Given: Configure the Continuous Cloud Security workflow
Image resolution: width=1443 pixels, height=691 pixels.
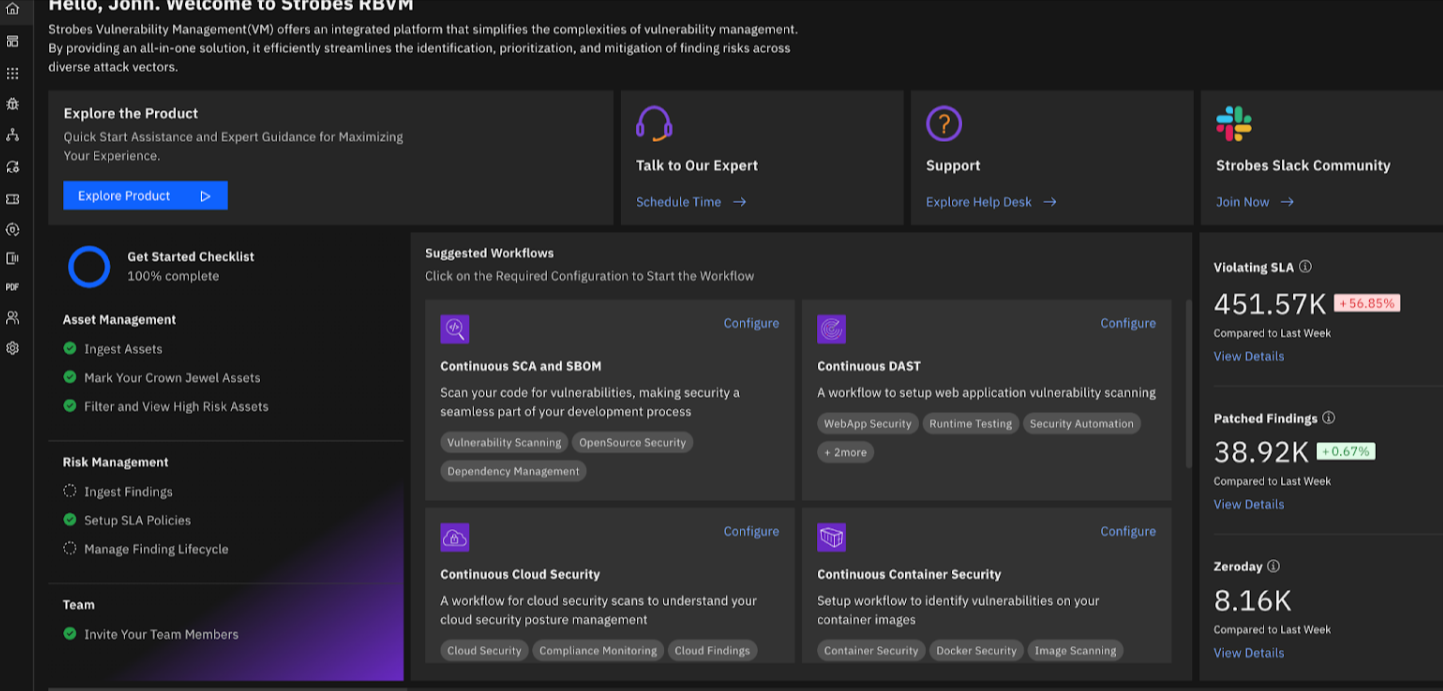Looking at the screenshot, I should pyautogui.click(x=751, y=531).
